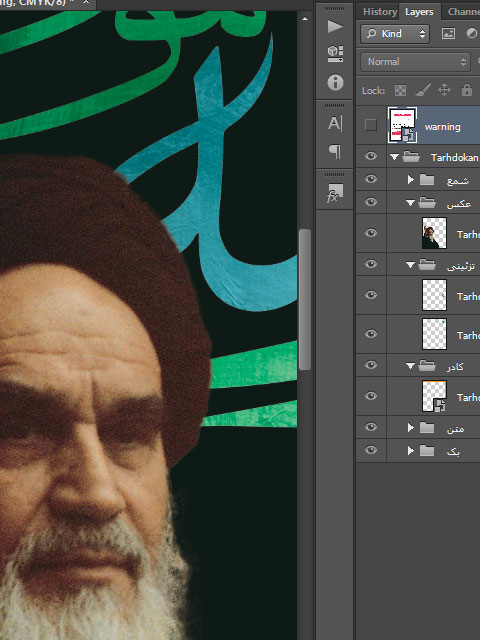Screen dimensions: 480x640
Task: Open the 3D panel cube icon
Action: click(335, 53)
